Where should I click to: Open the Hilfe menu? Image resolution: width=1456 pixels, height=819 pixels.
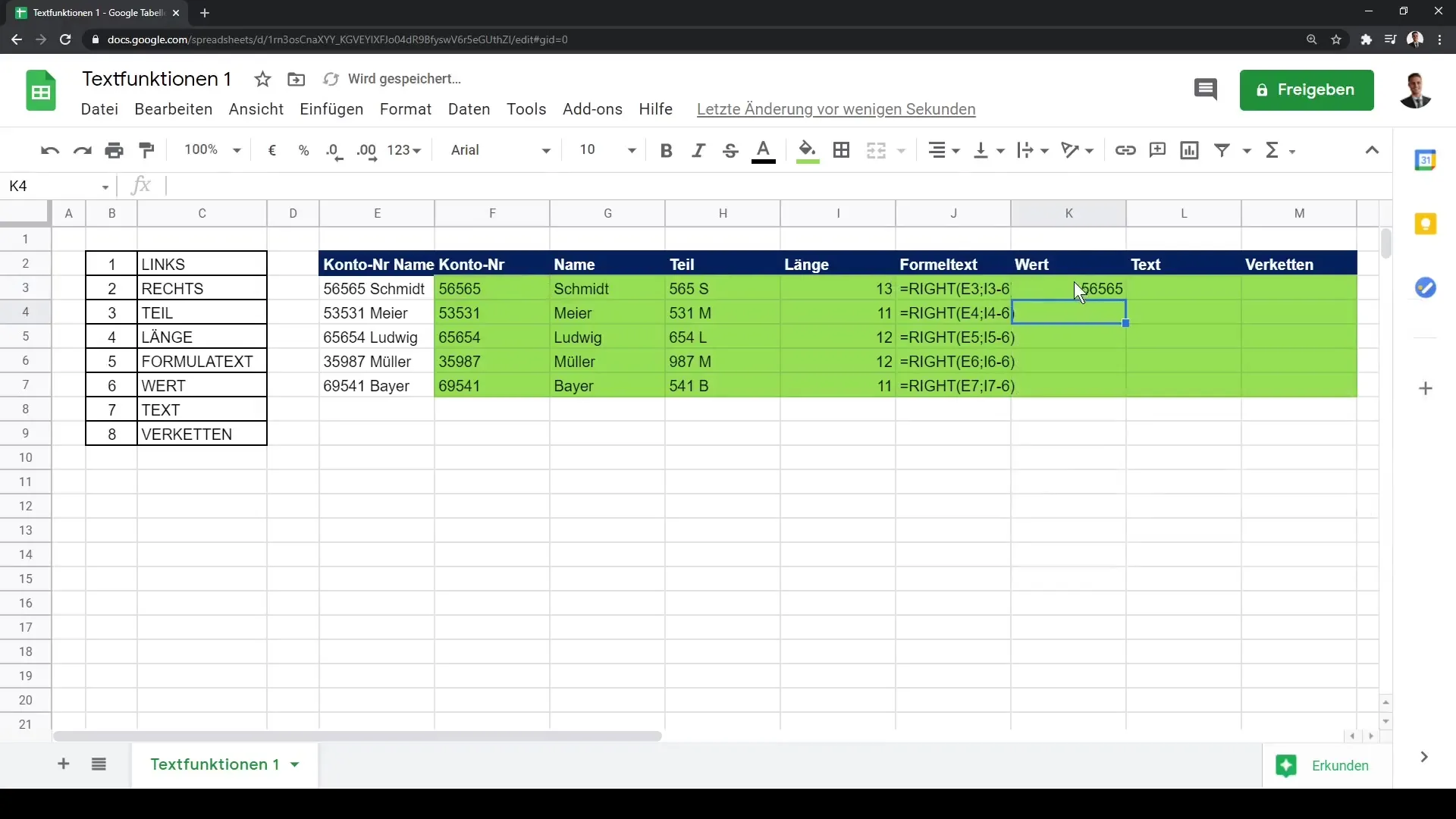(x=656, y=109)
